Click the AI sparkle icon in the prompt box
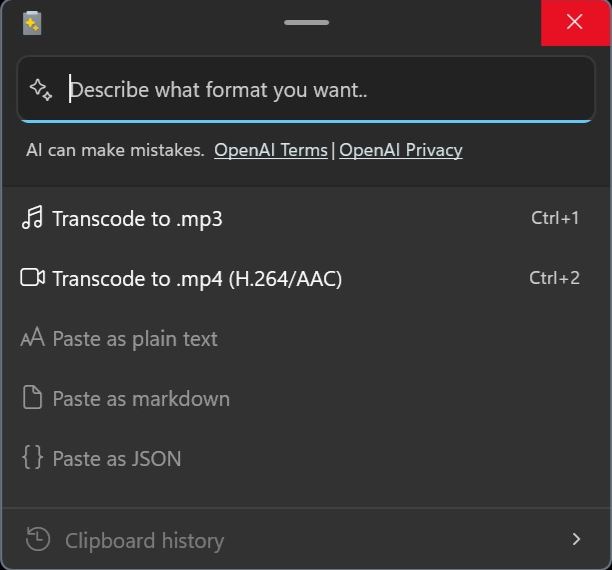 point(41,90)
